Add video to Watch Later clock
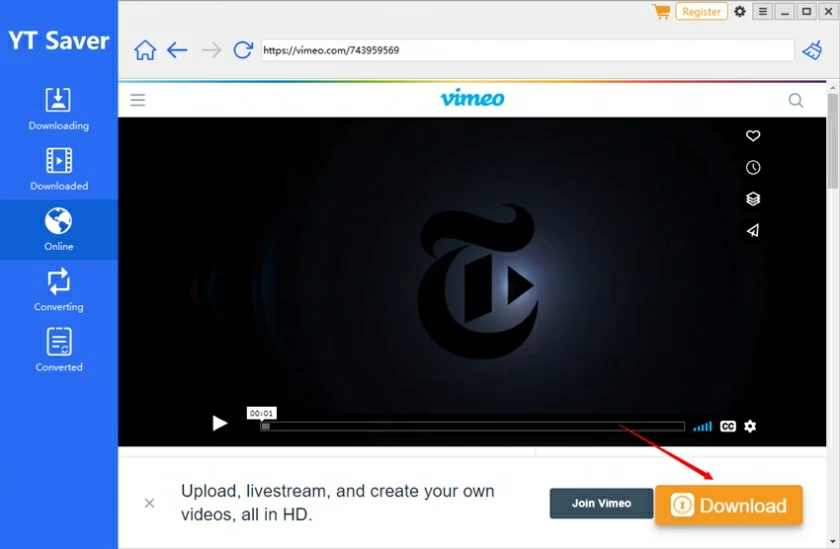The height and width of the screenshot is (549, 840). tap(753, 168)
